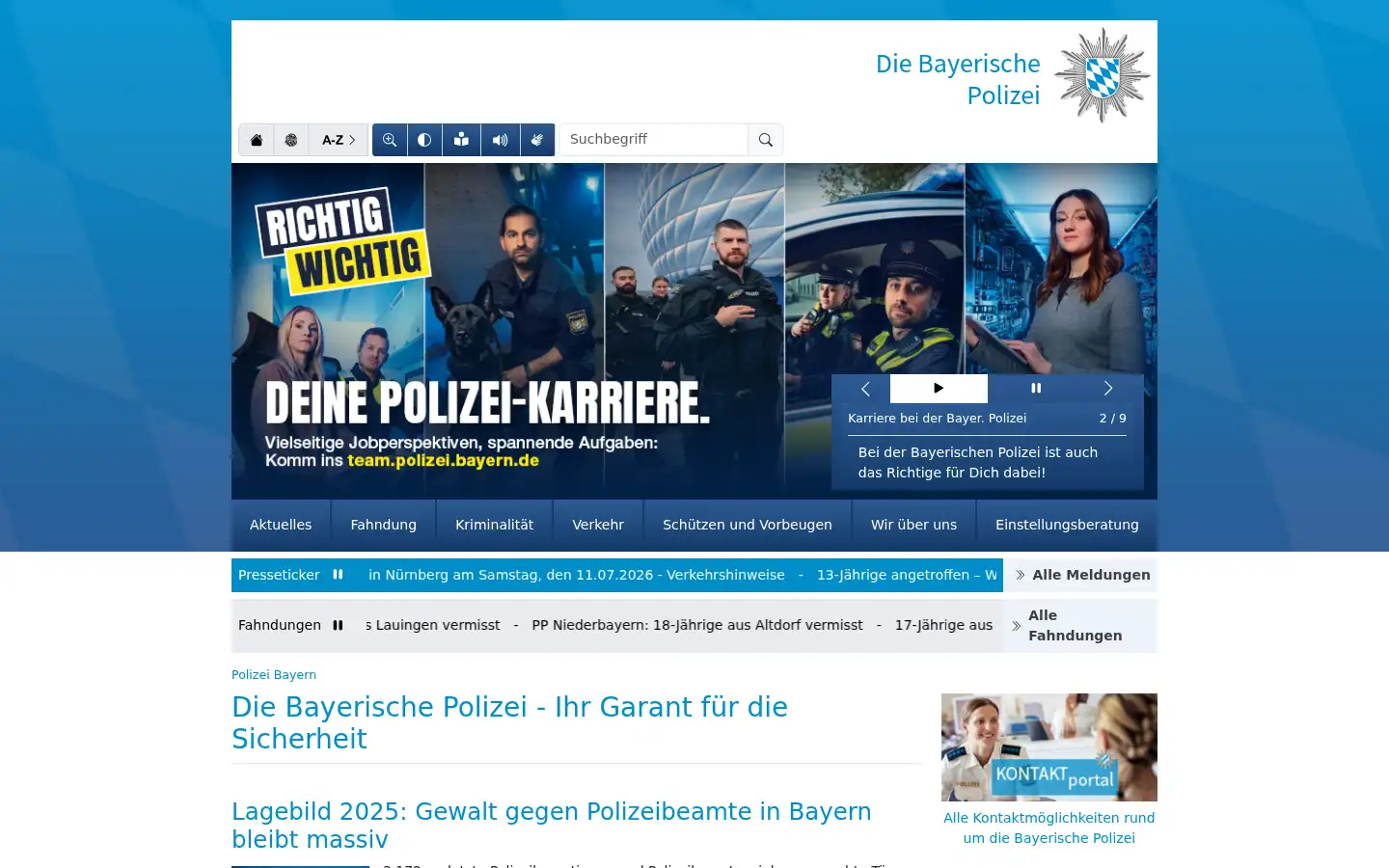
Task: Expand the A-Z index menu
Action: point(339,140)
